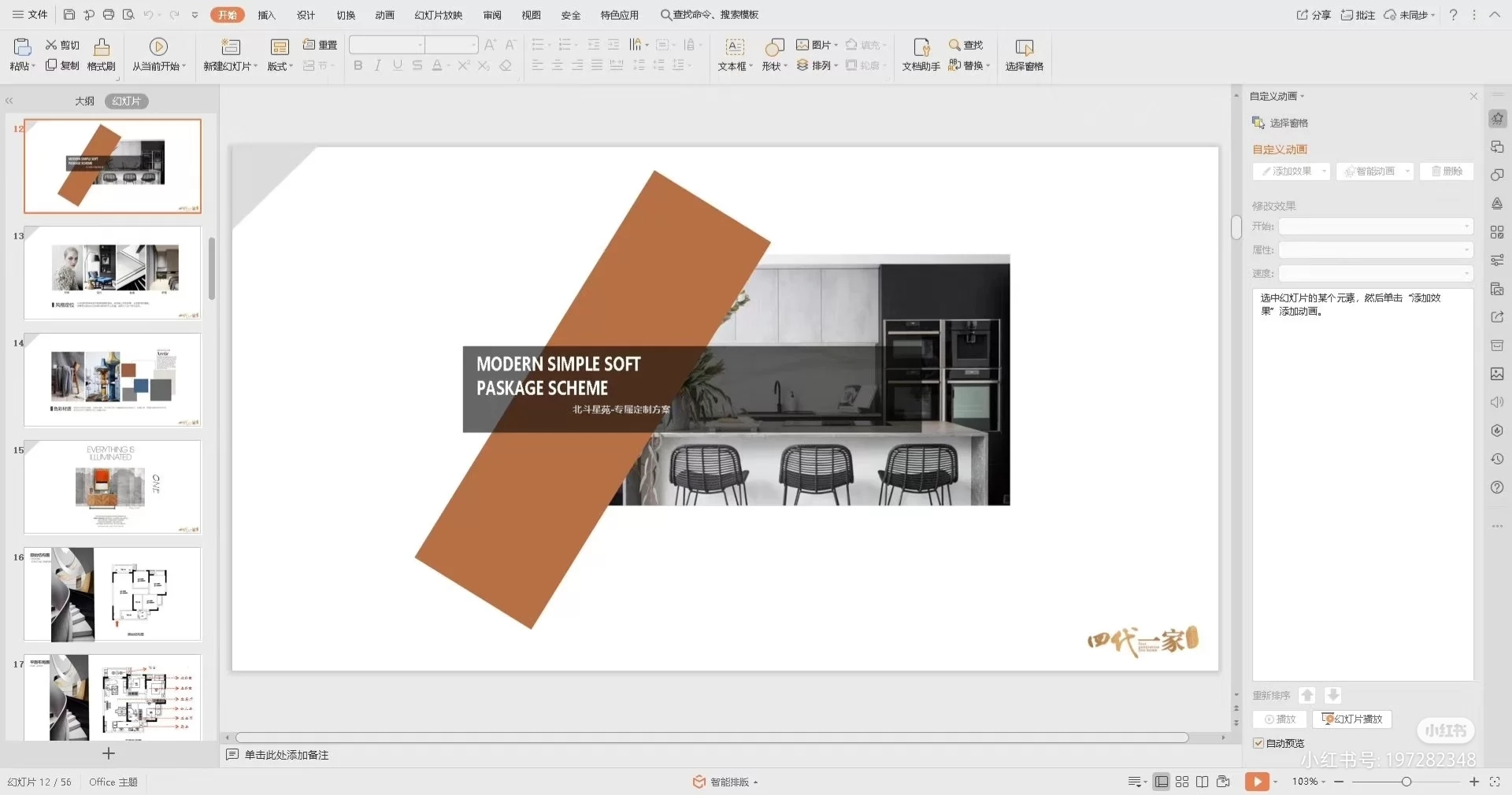The height and width of the screenshot is (795, 1512).
Task: Toggle bold formatting
Action: 358,65
